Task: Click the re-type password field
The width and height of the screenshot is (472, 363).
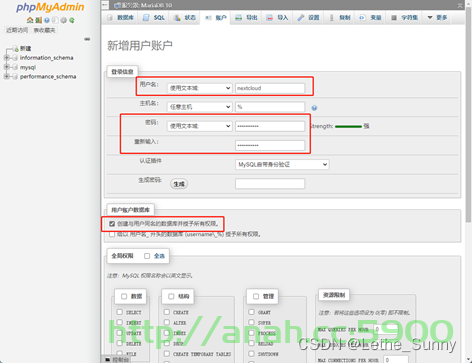Action: [x=270, y=145]
